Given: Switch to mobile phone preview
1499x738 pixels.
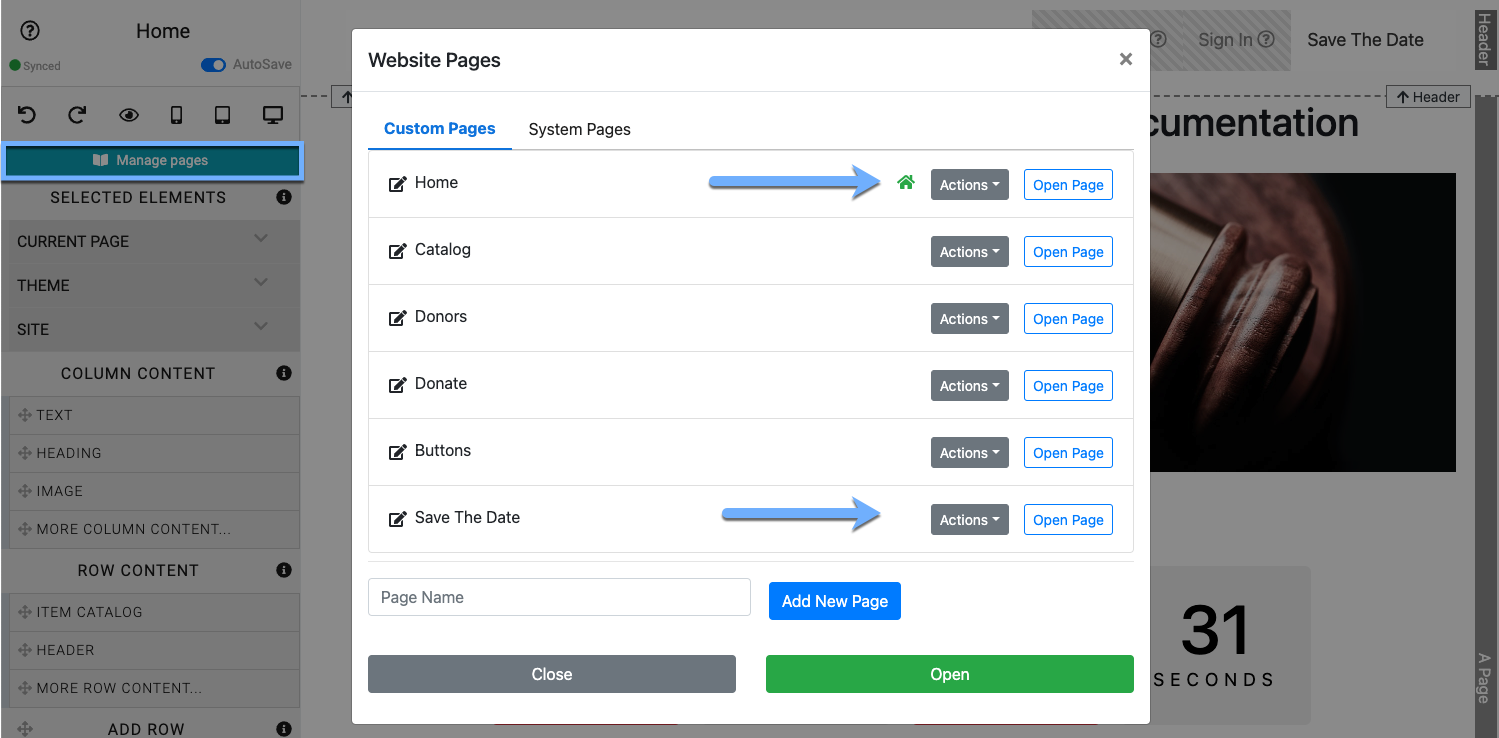Looking at the screenshot, I should click(x=176, y=115).
